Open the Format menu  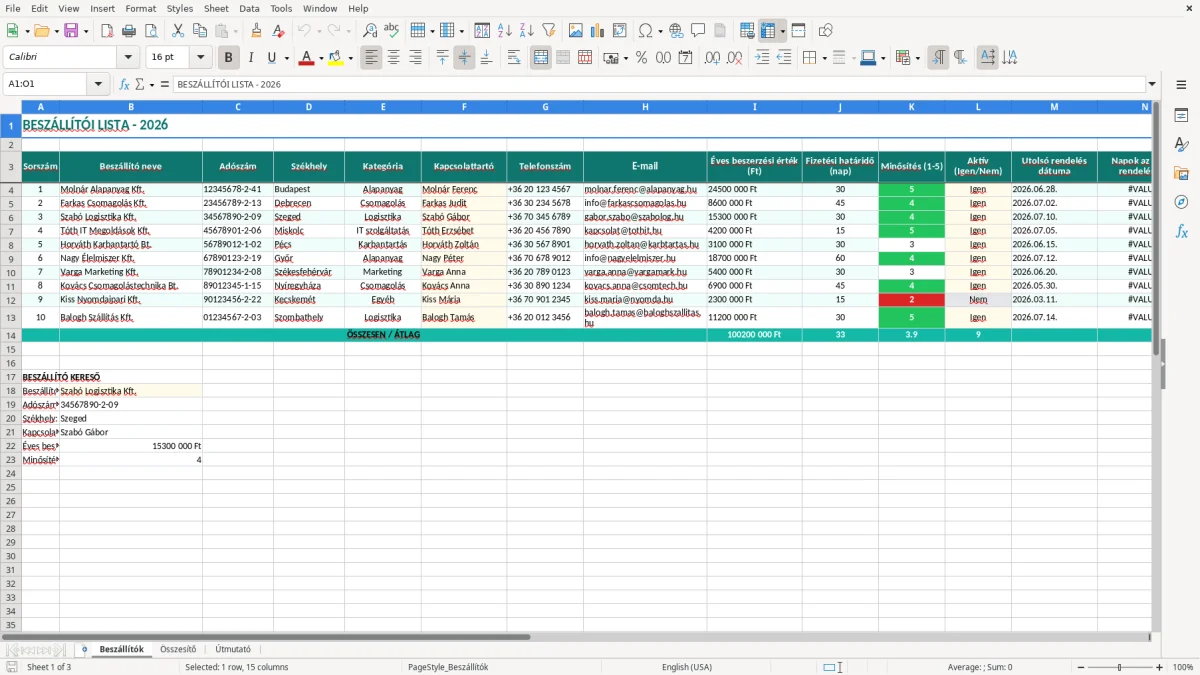tap(140, 8)
